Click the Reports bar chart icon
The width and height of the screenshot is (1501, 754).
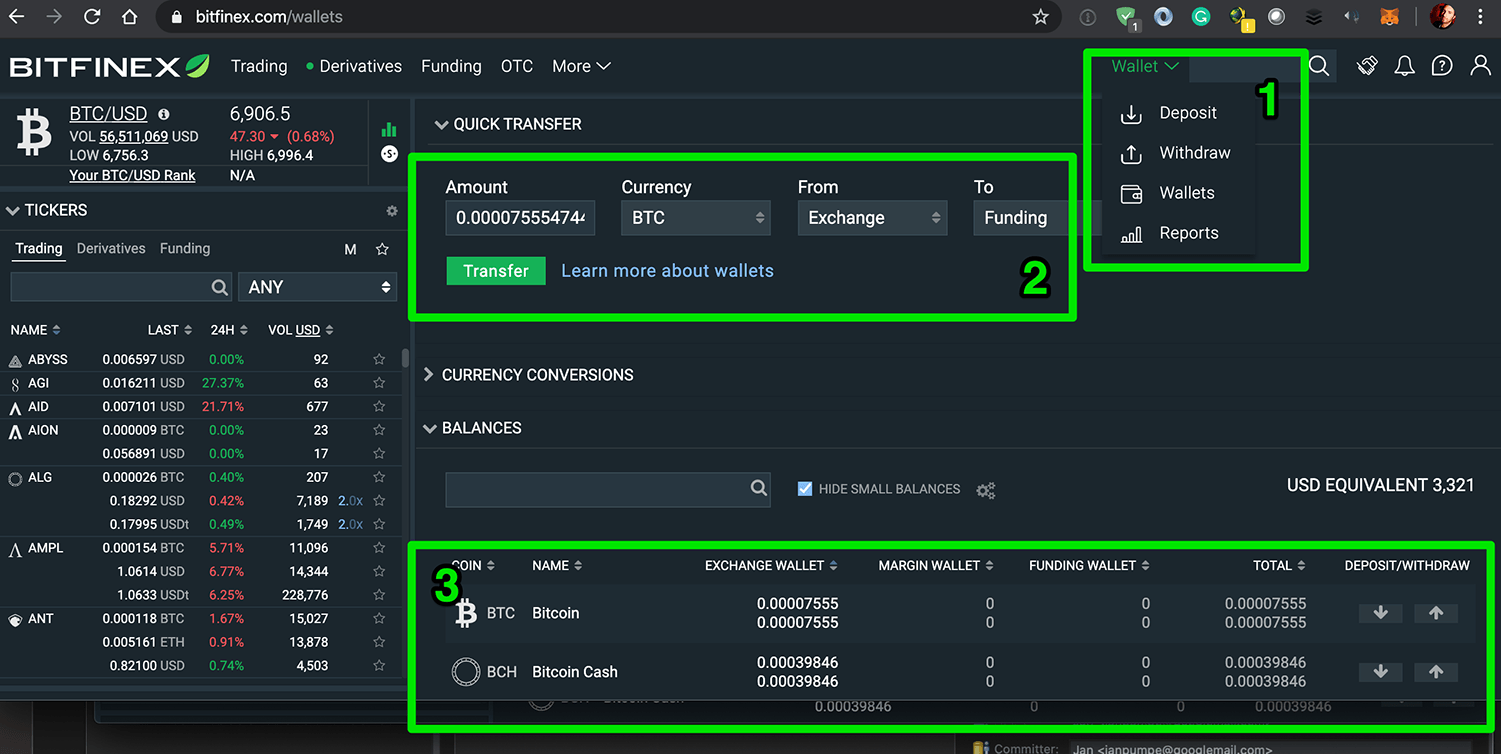1131,235
